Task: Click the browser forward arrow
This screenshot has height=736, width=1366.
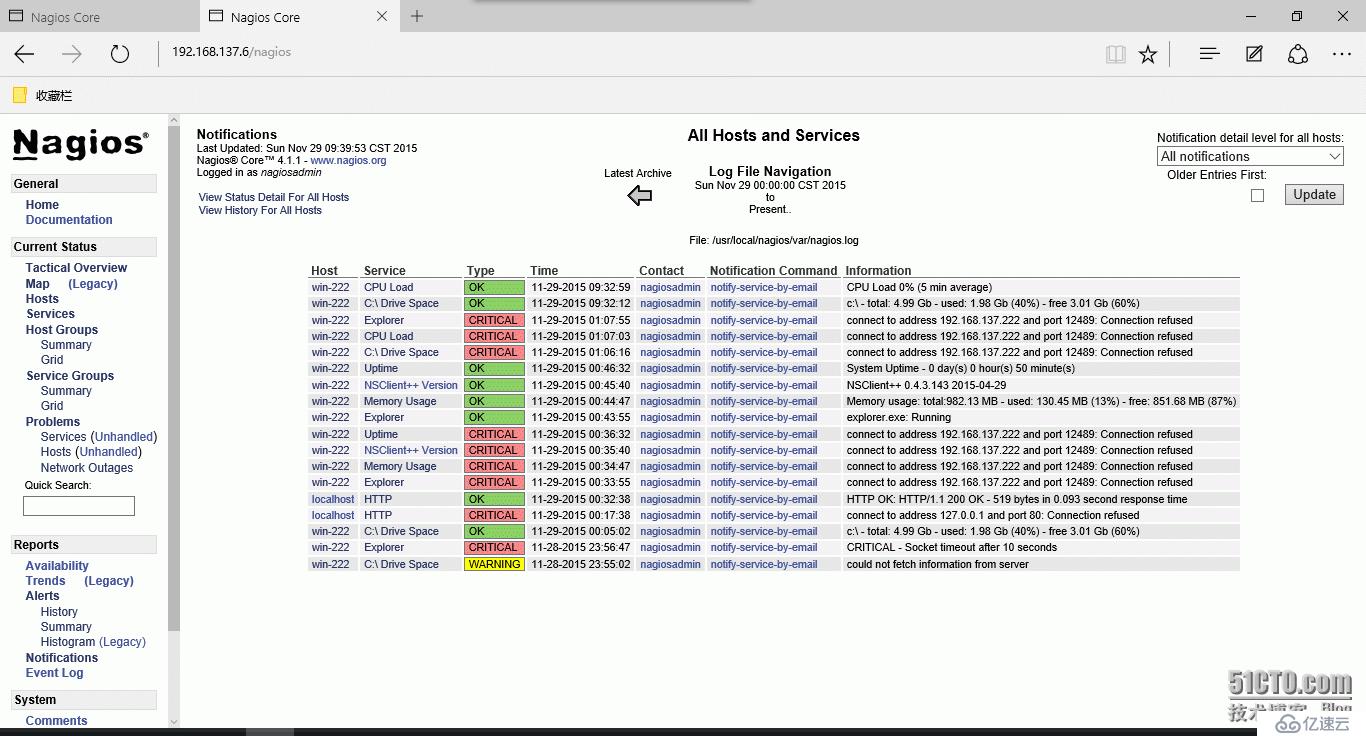Action: pos(72,54)
